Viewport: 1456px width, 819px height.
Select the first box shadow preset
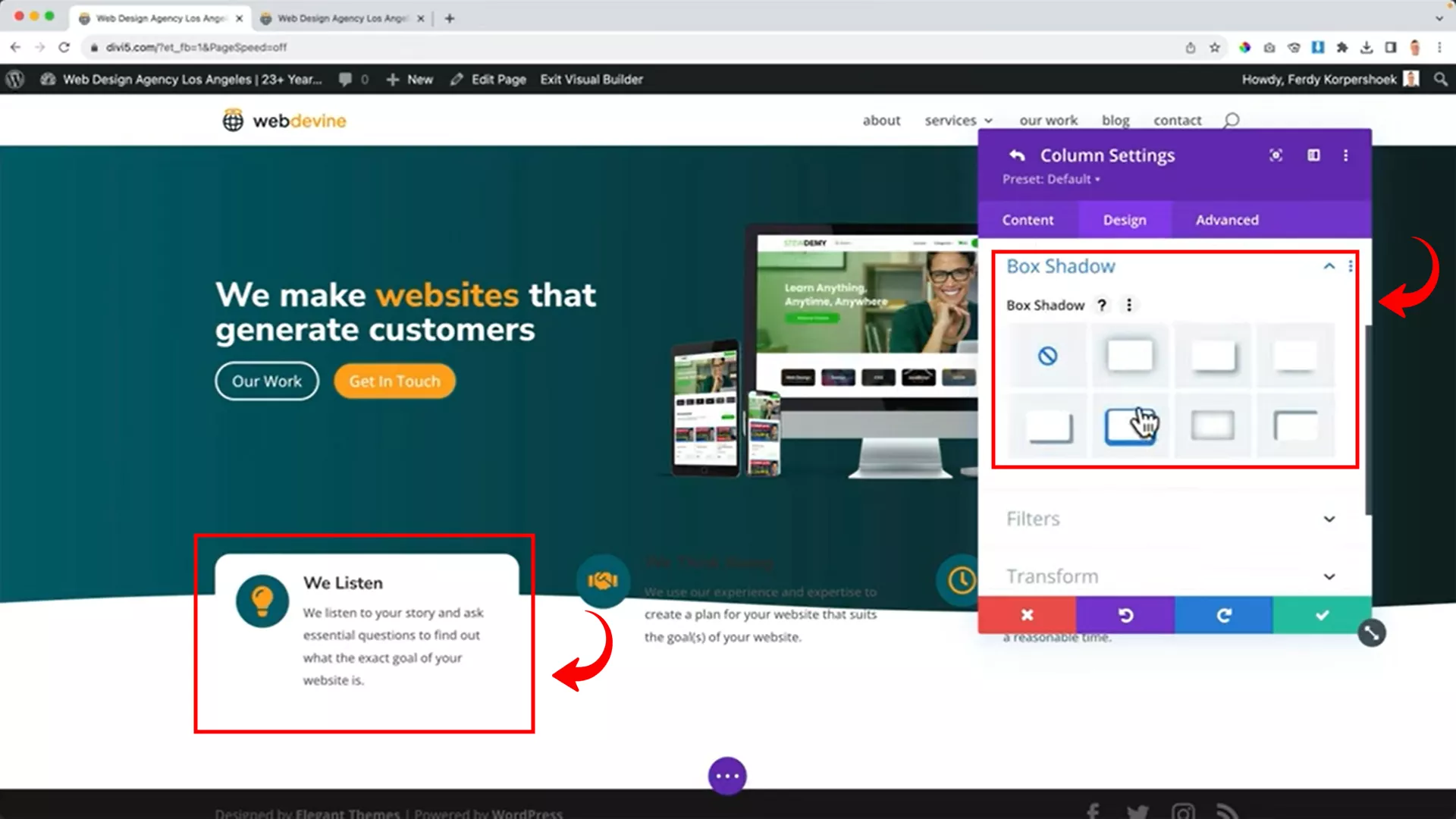pyautogui.click(x=1130, y=356)
